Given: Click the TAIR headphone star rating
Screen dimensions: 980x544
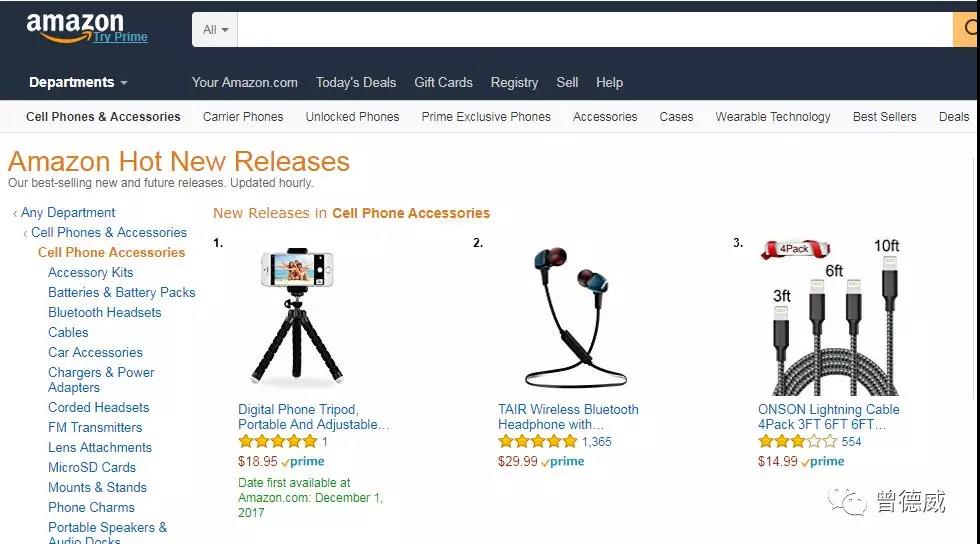Looking at the screenshot, I should pyautogui.click(x=538, y=441).
